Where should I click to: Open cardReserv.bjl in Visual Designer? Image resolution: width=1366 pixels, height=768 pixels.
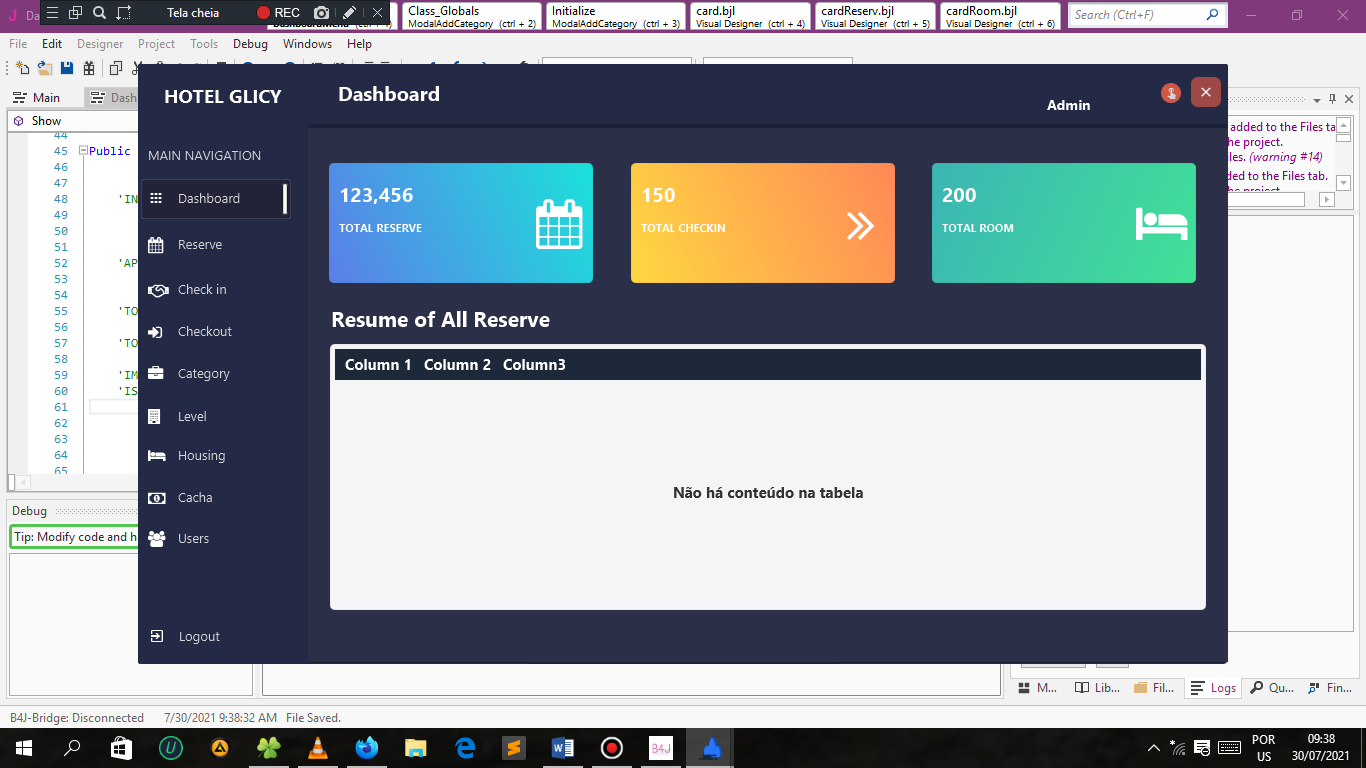point(875,16)
